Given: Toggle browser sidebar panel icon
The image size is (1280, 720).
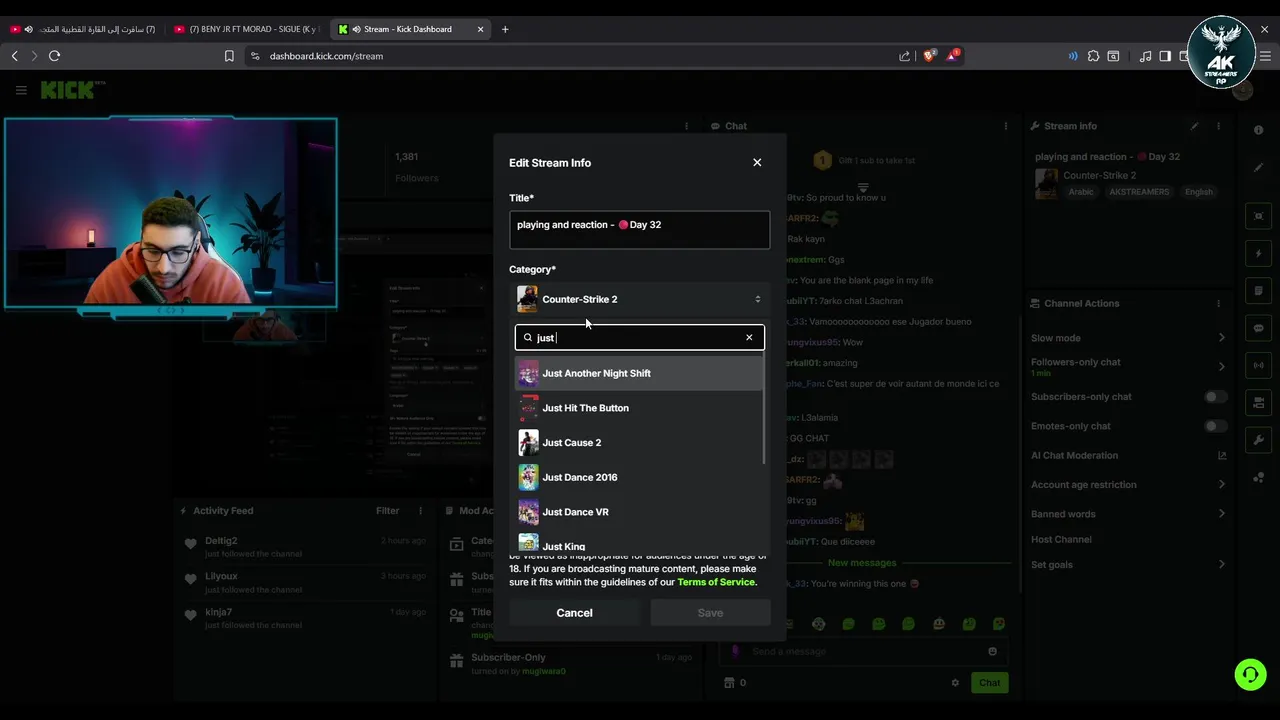Looking at the screenshot, I should pyautogui.click(x=1165, y=56).
